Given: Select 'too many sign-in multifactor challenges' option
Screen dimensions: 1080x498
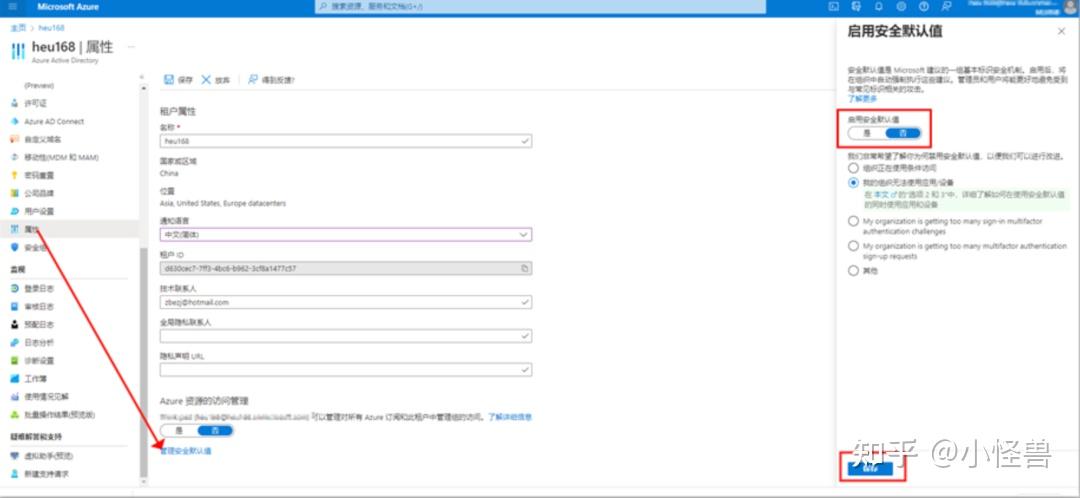Looking at the screenshot, I should (x=853, y=221).
